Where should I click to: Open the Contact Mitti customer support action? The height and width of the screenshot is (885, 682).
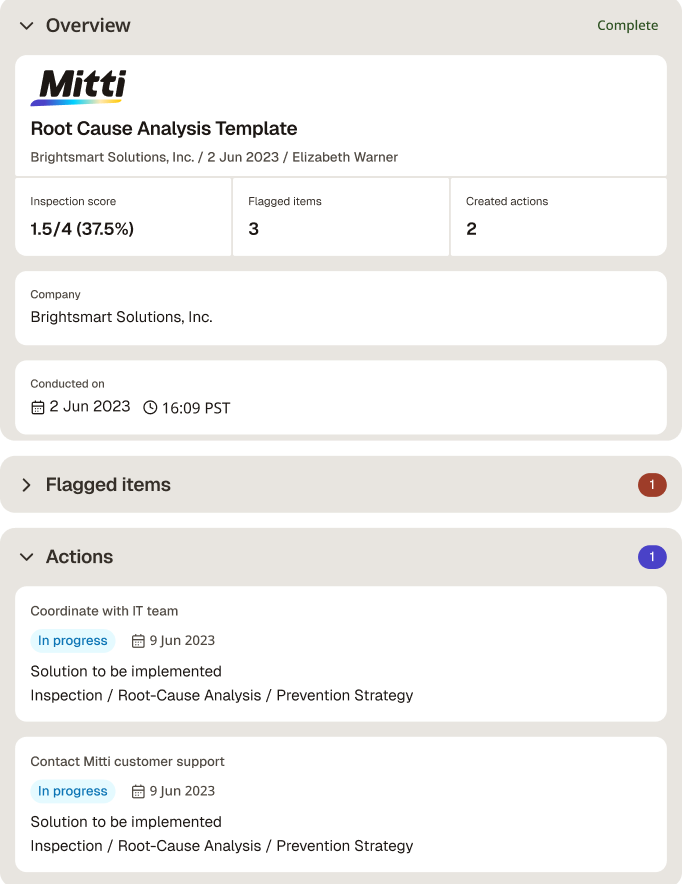pos(341,805)
